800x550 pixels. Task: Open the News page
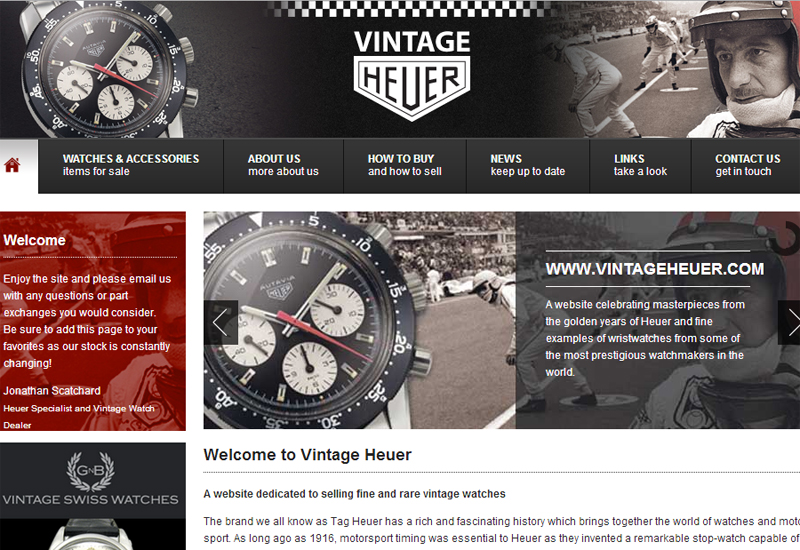[x=528, y=165]
